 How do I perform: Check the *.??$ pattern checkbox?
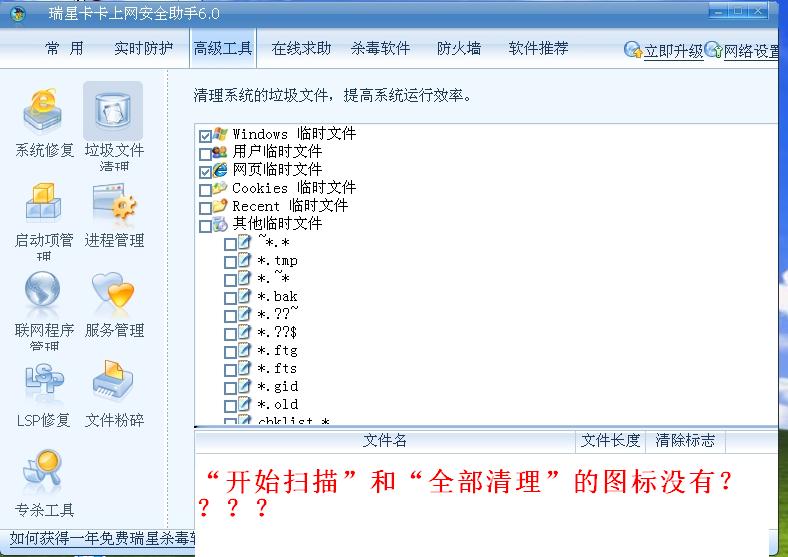coord(230,335)
